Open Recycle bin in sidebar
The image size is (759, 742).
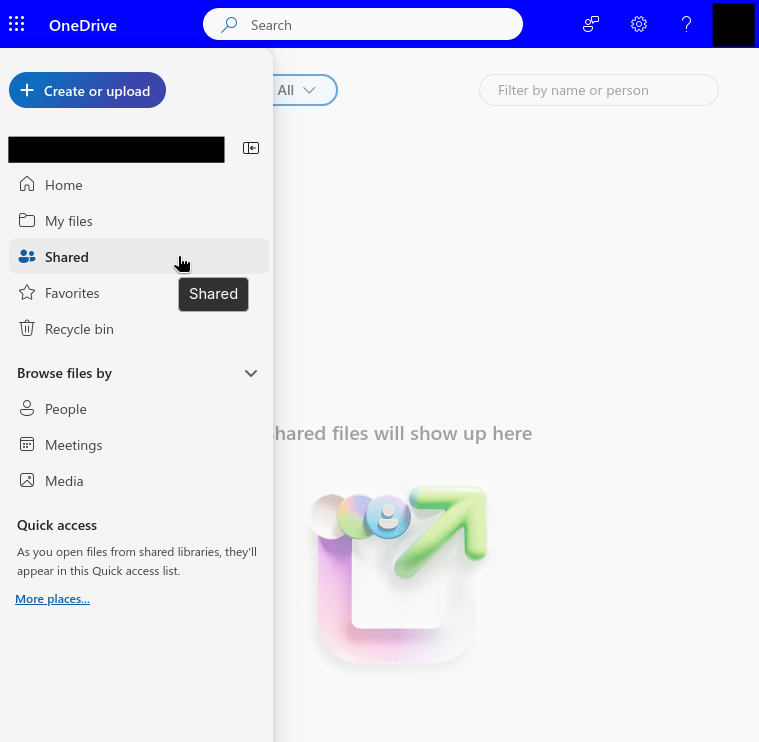coord(139,329)
